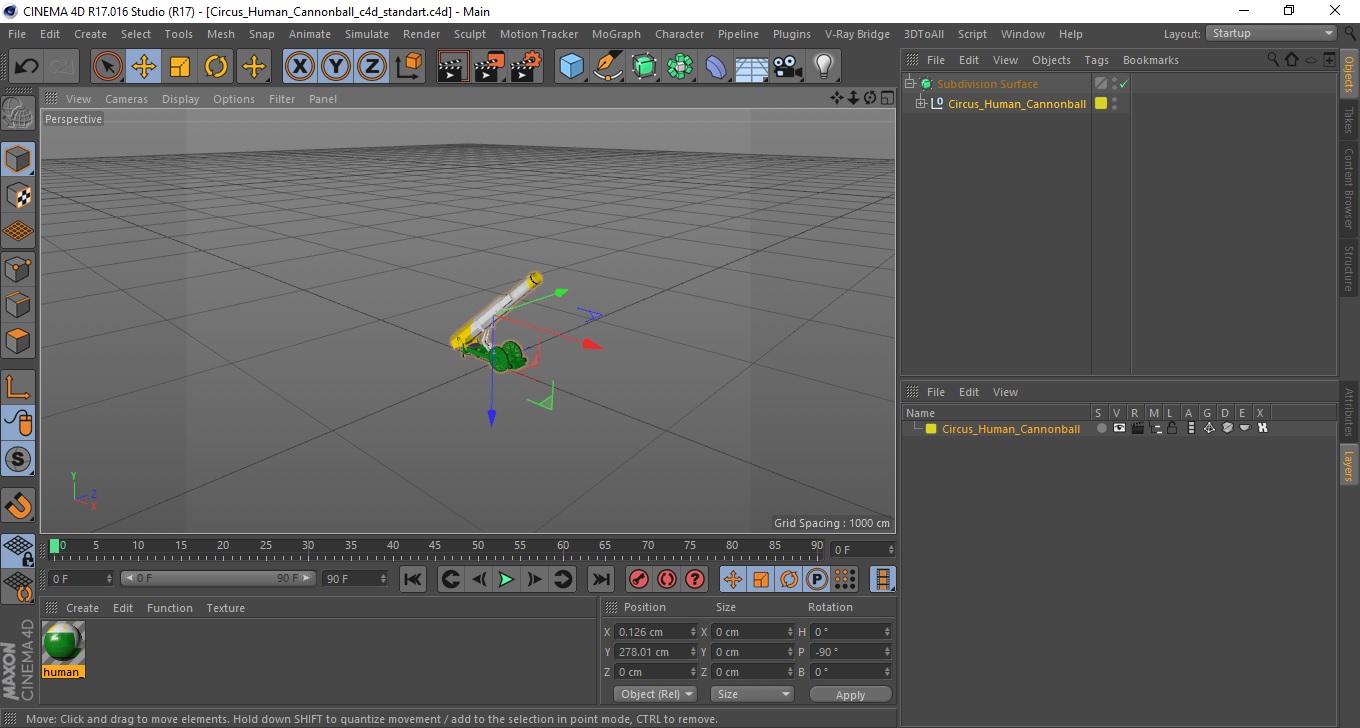Click the Array modeling object icon

tap(680, 67)
